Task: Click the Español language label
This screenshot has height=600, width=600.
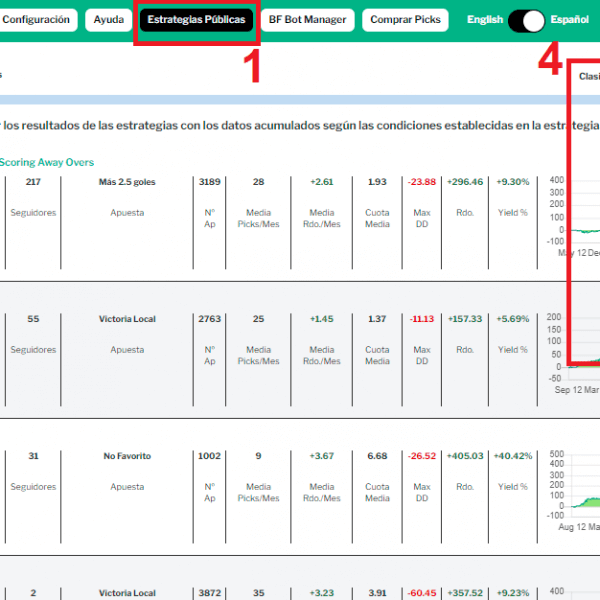Action: [569, 20]
